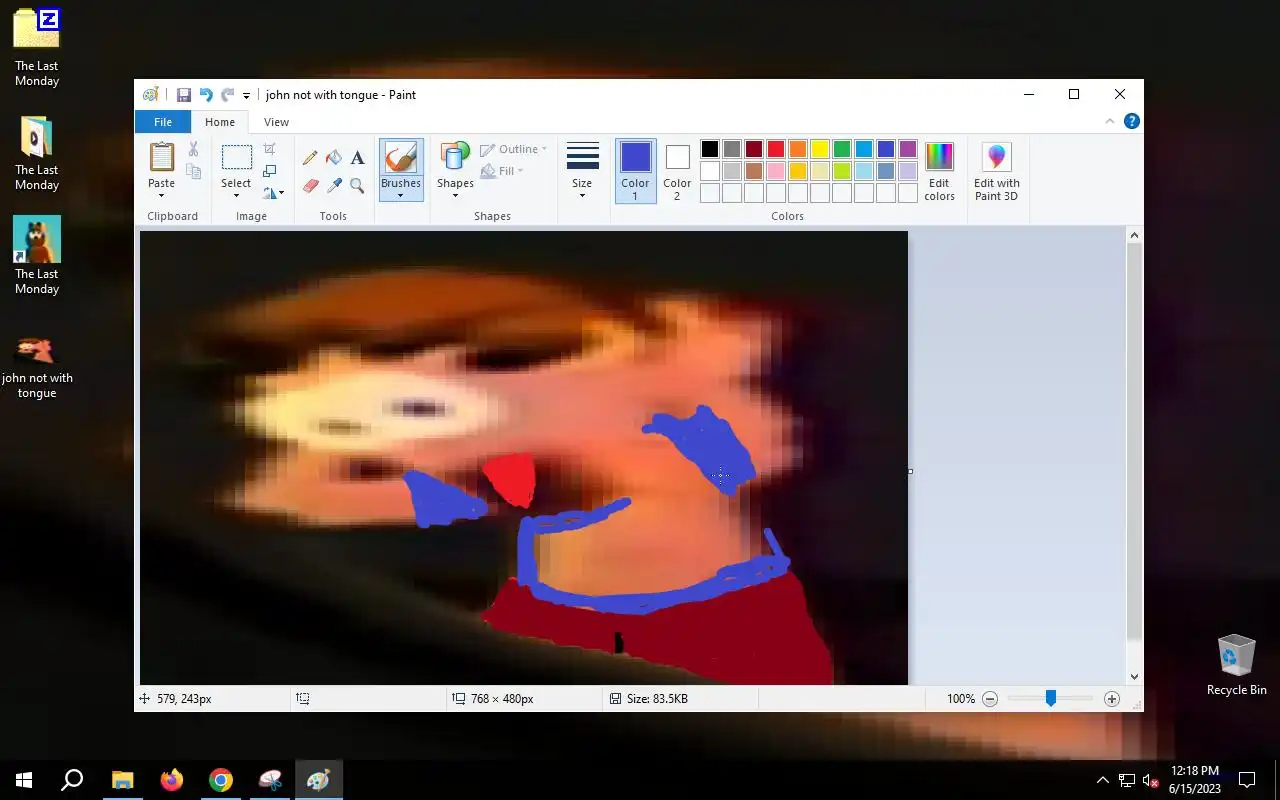Select the Magnifier tool
Viewport: 1280px width, 800px height.
[x=358, y=186]
